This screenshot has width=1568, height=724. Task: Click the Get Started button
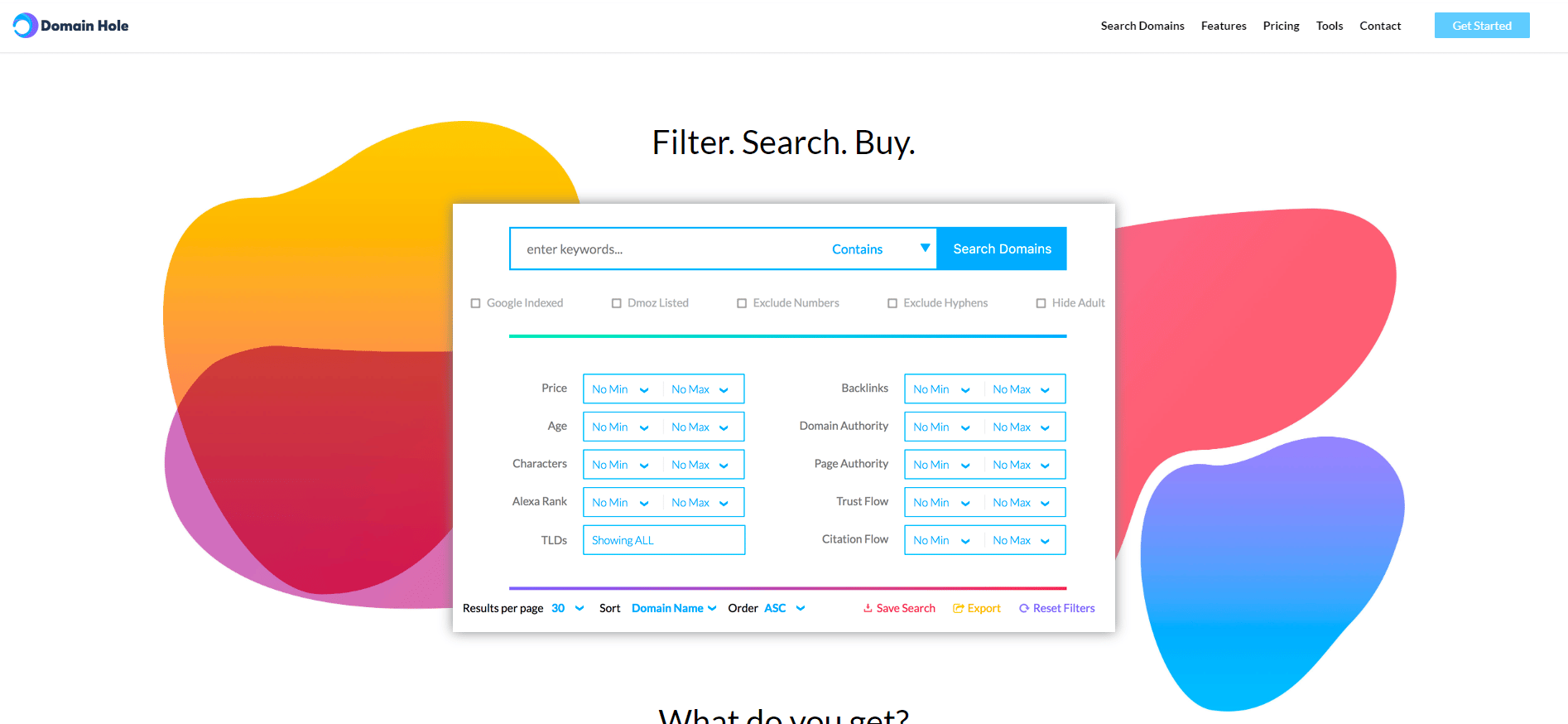point(1482,26)
